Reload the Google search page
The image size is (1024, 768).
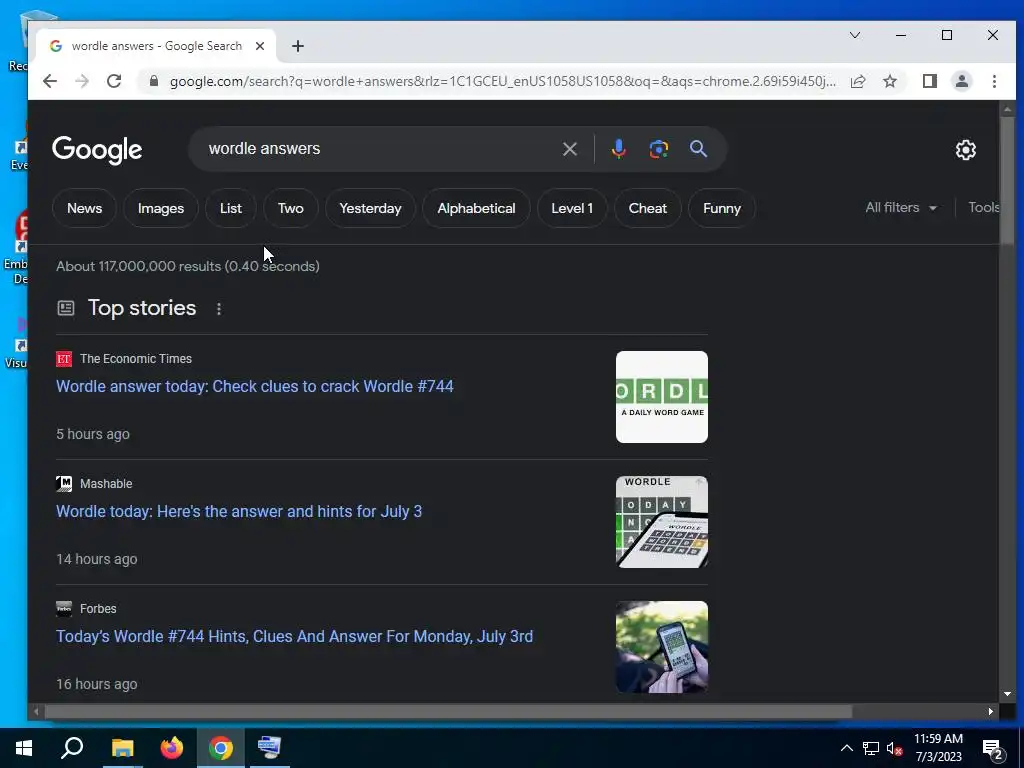[114, 81]
